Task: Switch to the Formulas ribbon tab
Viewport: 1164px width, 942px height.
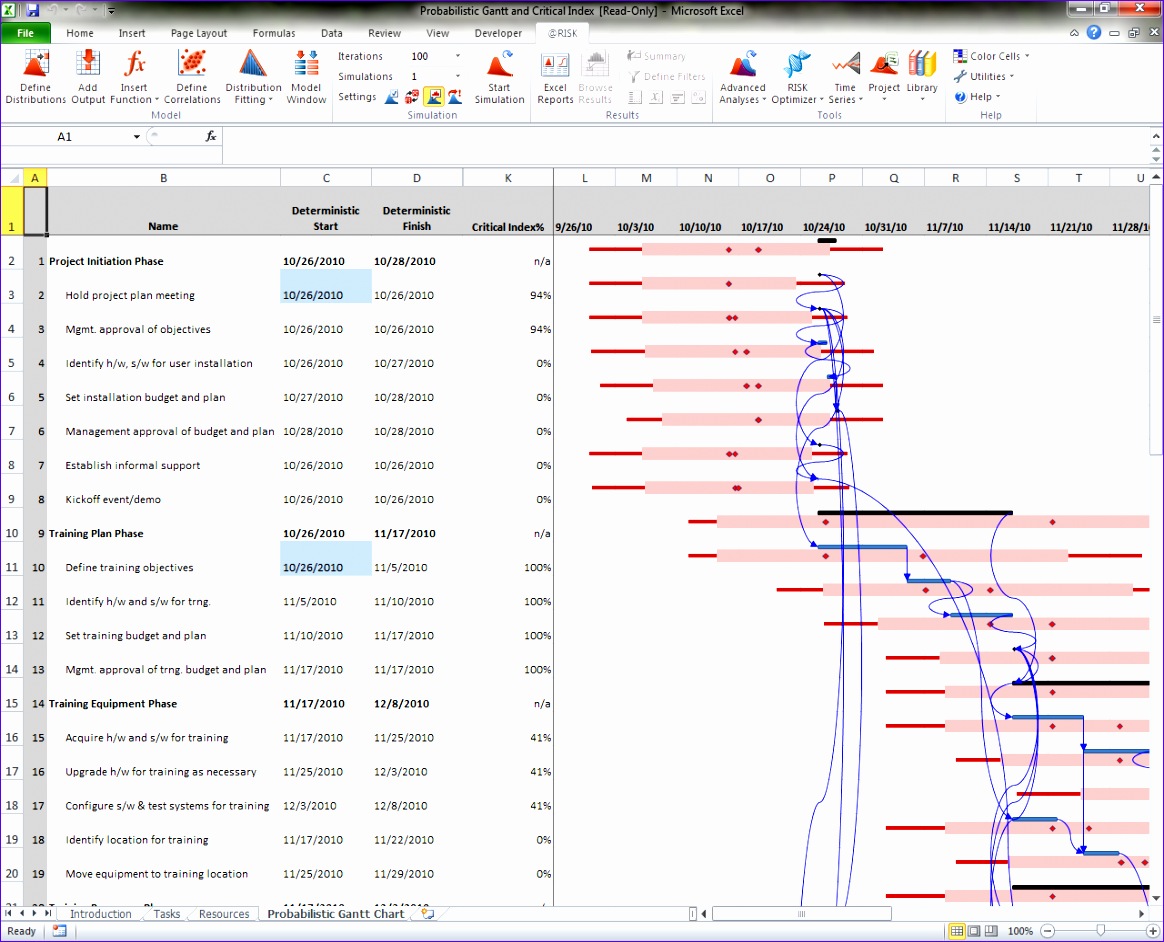Action: pyautogui.click(x=274, y=33)
